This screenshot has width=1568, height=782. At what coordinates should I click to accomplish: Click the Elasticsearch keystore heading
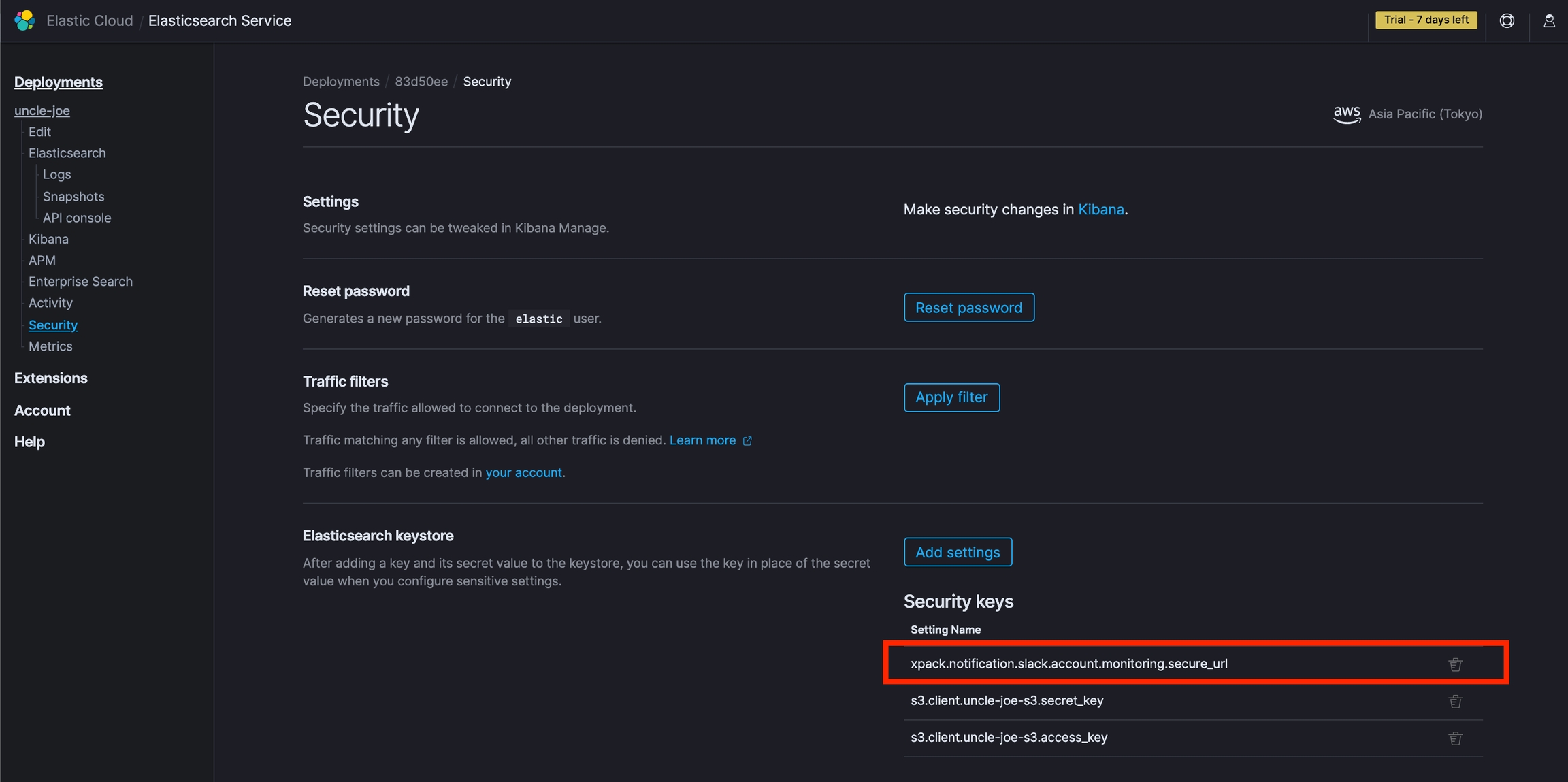378,536
